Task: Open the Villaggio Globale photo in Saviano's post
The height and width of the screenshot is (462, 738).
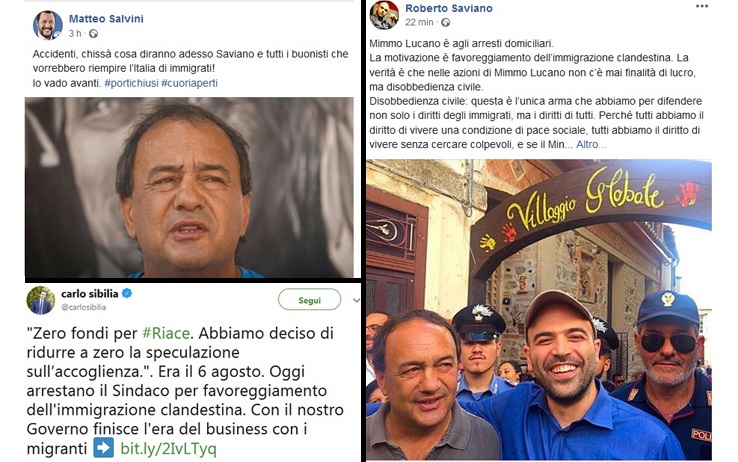Action: tap(539, 310)
